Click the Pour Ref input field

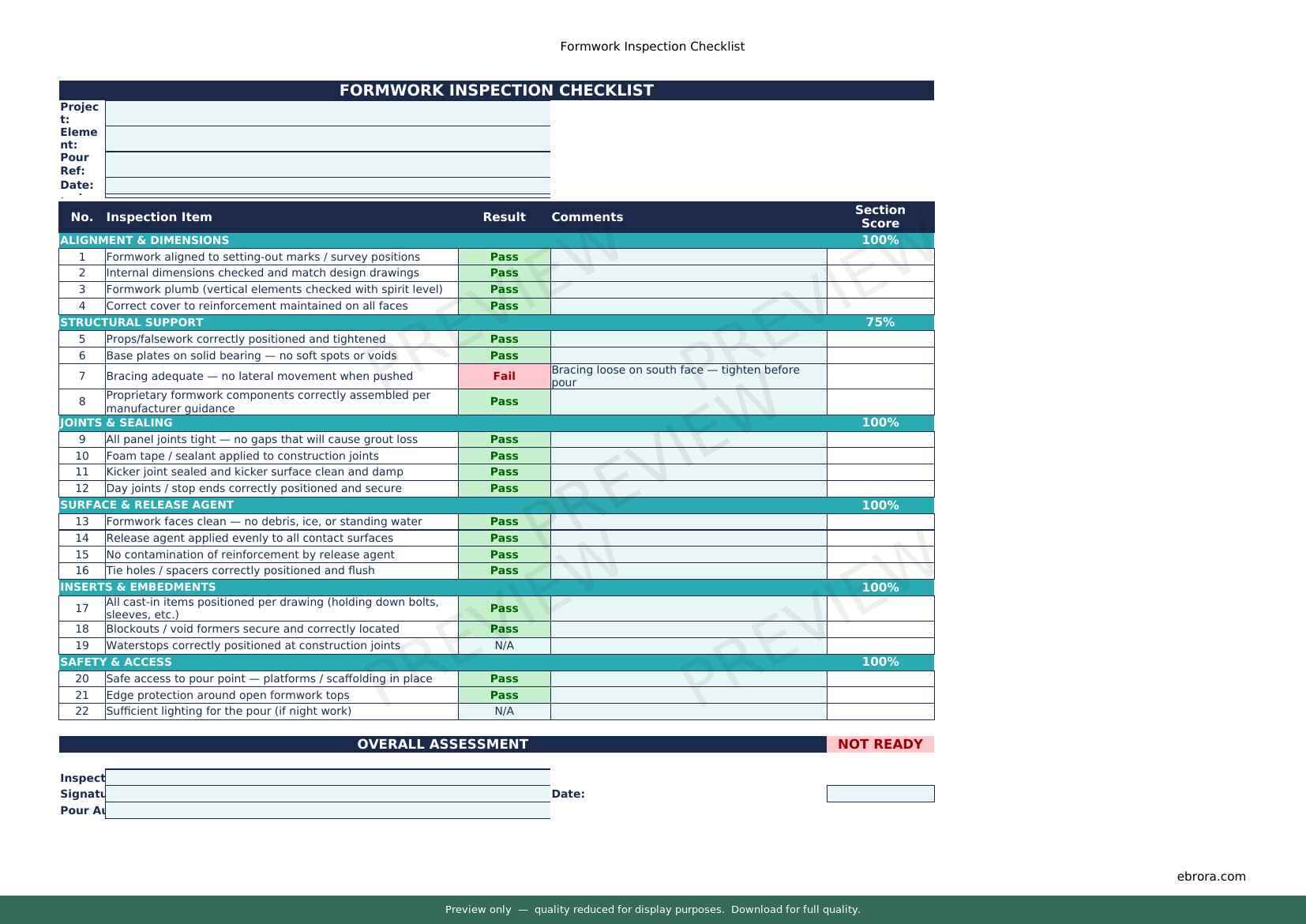[327, 164]
